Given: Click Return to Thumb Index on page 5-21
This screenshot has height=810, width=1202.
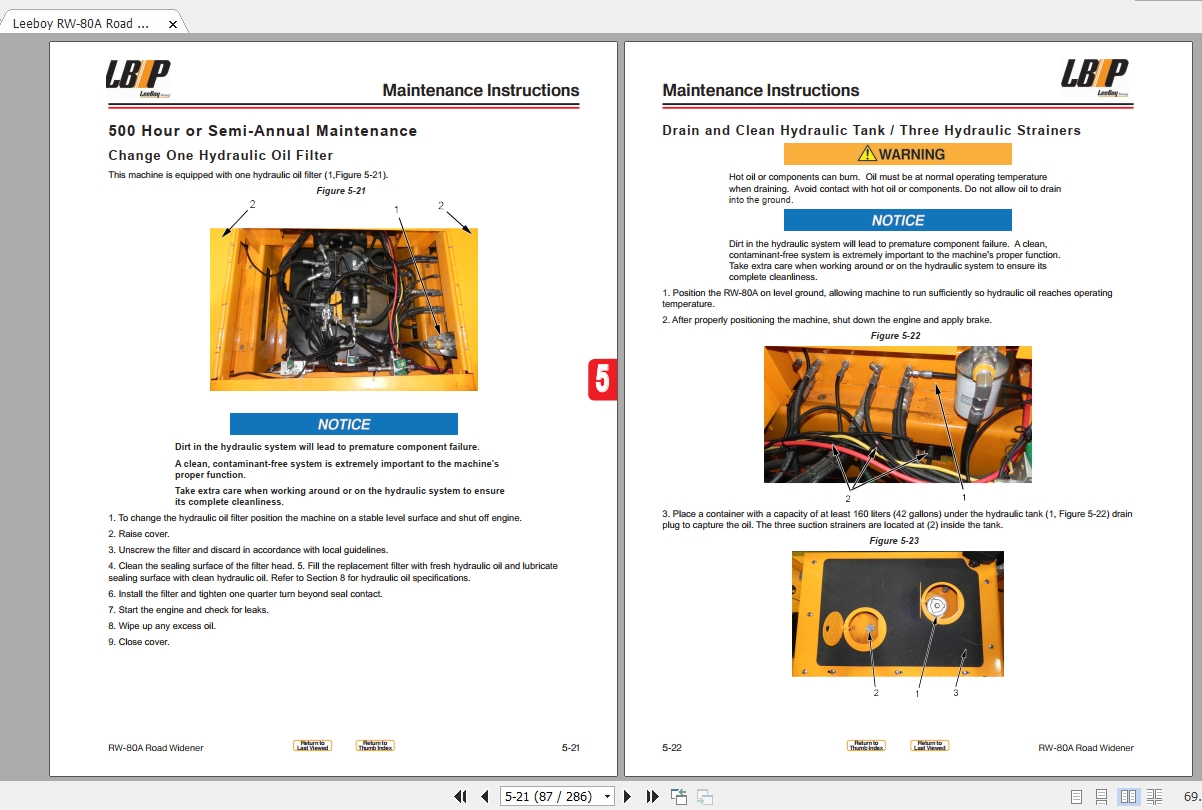Looking at the screenshot, I should pos(375,745).
